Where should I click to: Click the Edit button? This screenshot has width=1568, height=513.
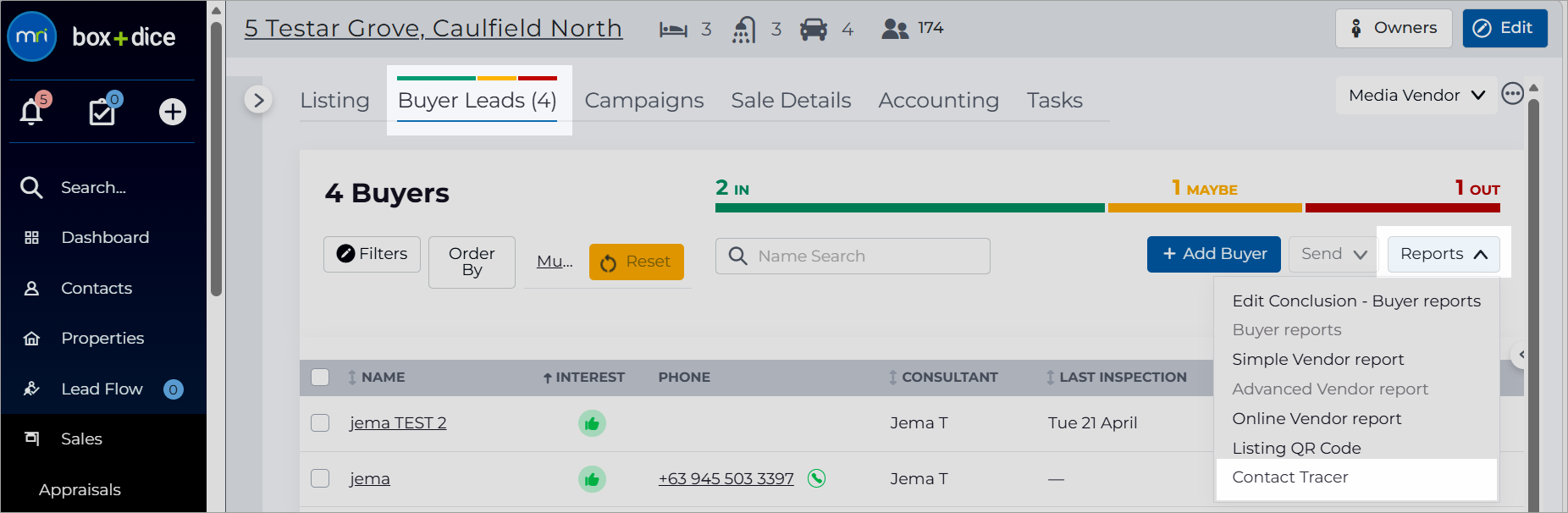1505,28
